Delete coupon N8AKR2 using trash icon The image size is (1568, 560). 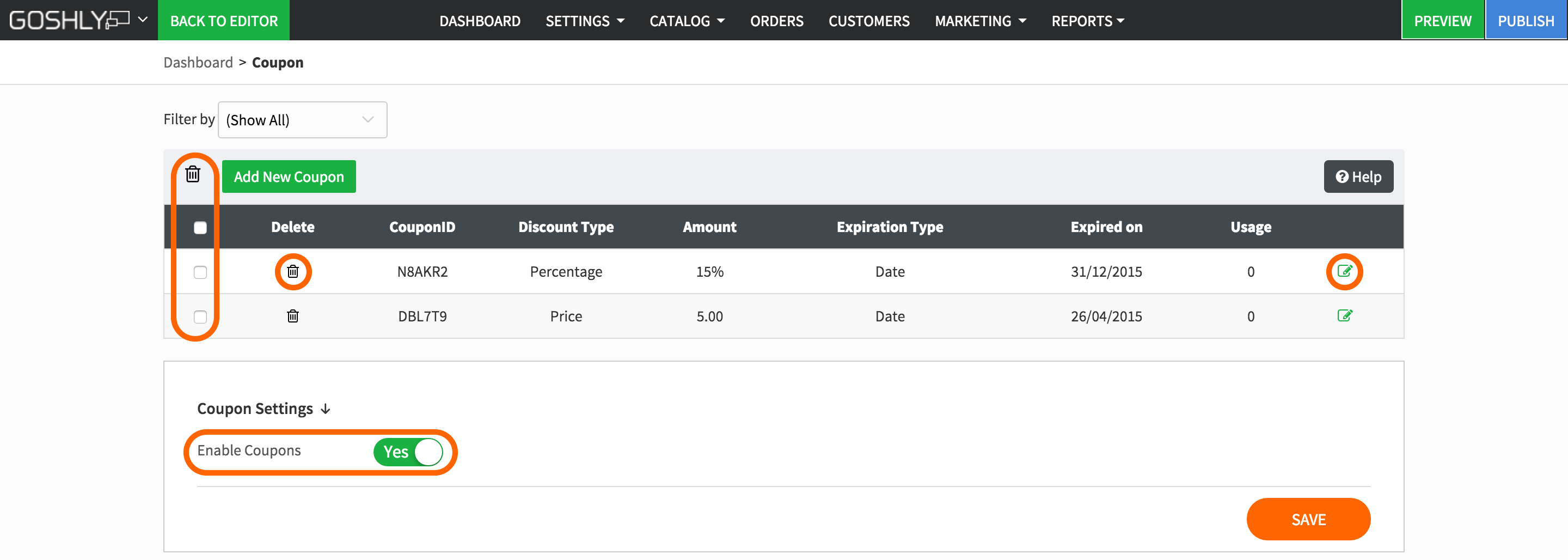[293, 272]
